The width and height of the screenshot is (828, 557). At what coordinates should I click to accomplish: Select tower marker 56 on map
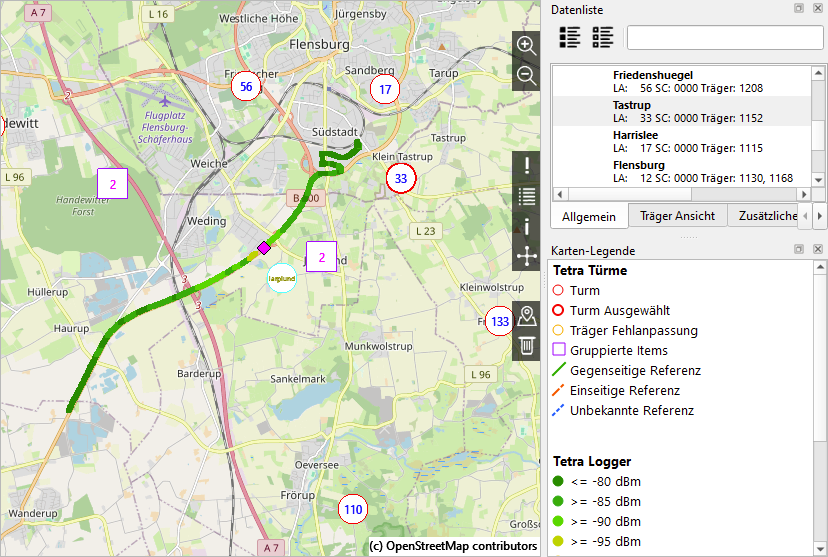(x=246, y=87)
